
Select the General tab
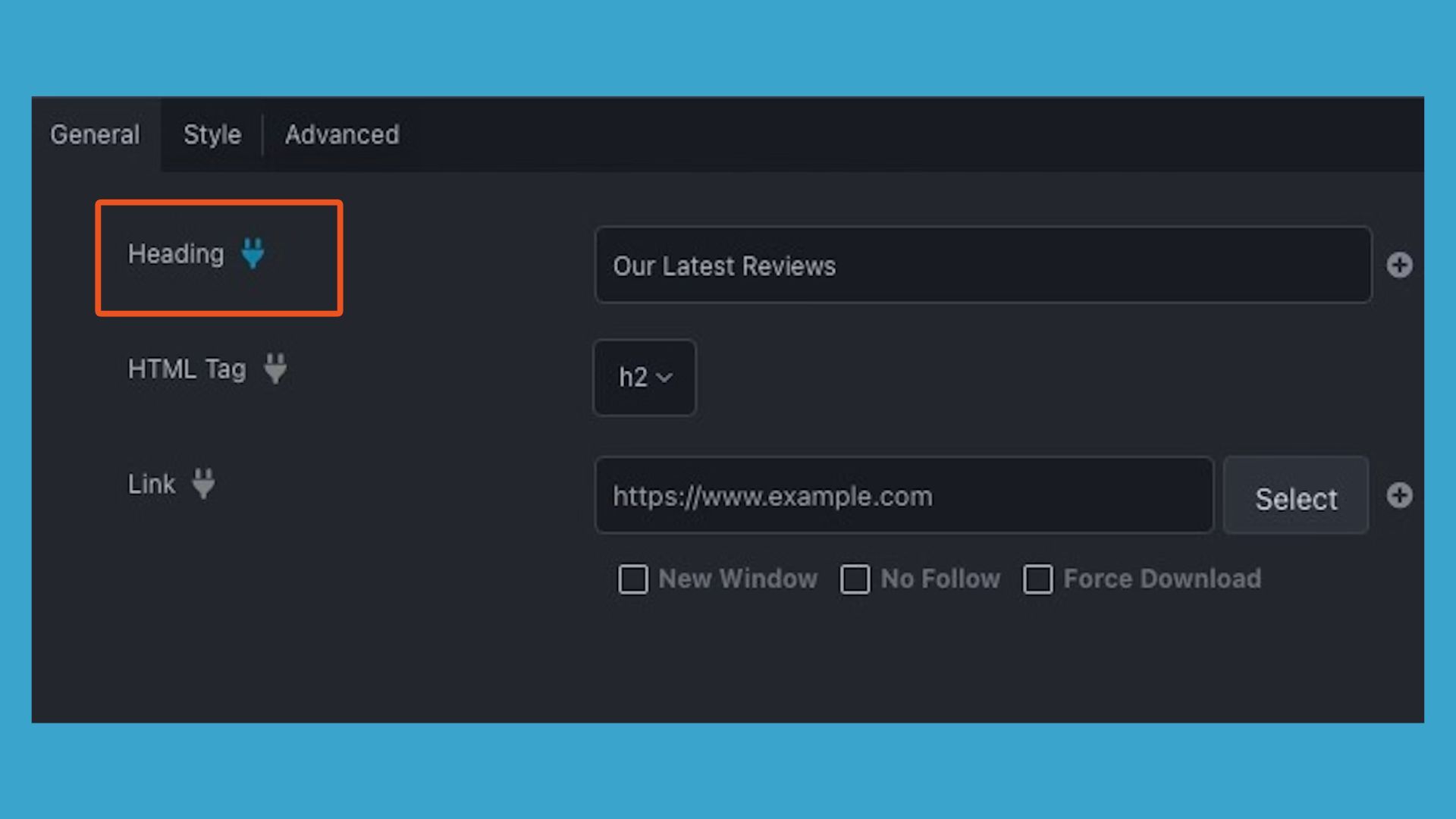click(95, 135)
